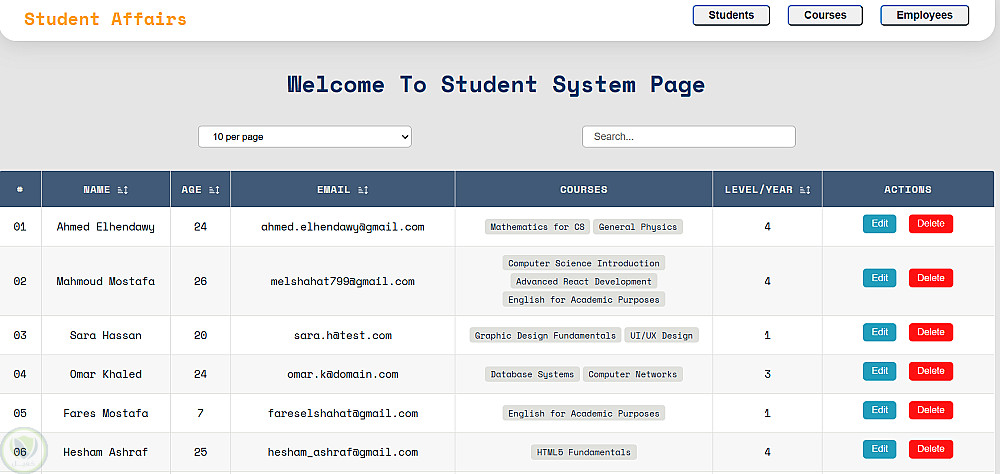The width and height of the screenshot is (1000, 474).
Task: Click the ACTIONS column header
Action: 908,189
